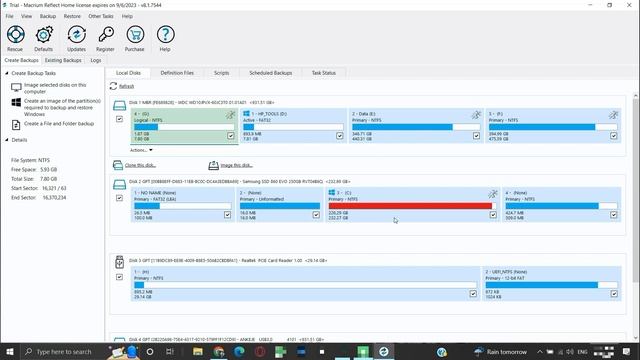Screen dimensions: 640x360
Task: Uncheck the C partition checkbox
Action: pos(493,215)
